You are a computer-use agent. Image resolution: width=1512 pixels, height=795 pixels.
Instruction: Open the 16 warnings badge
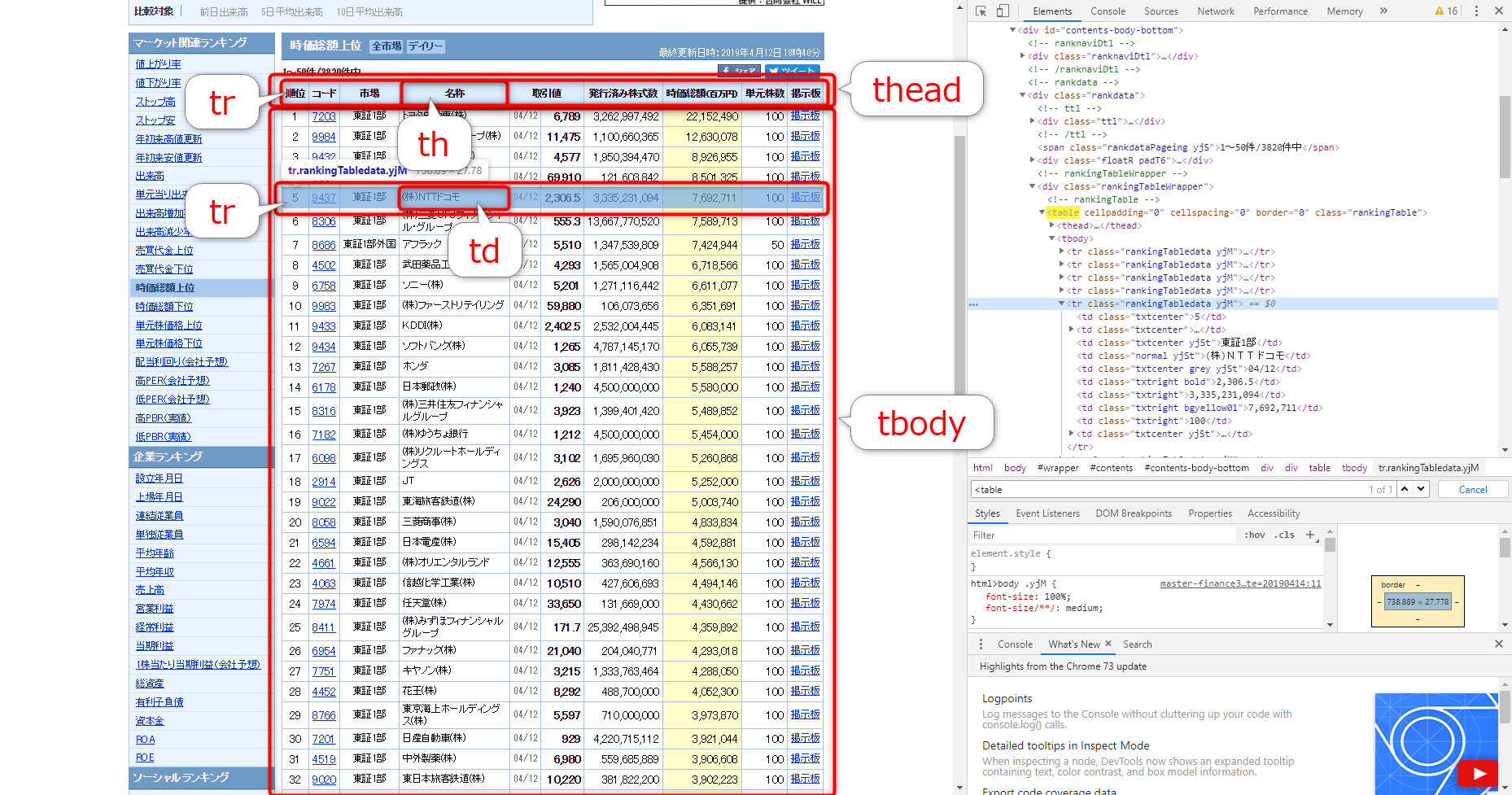[x=1446, y=11]
